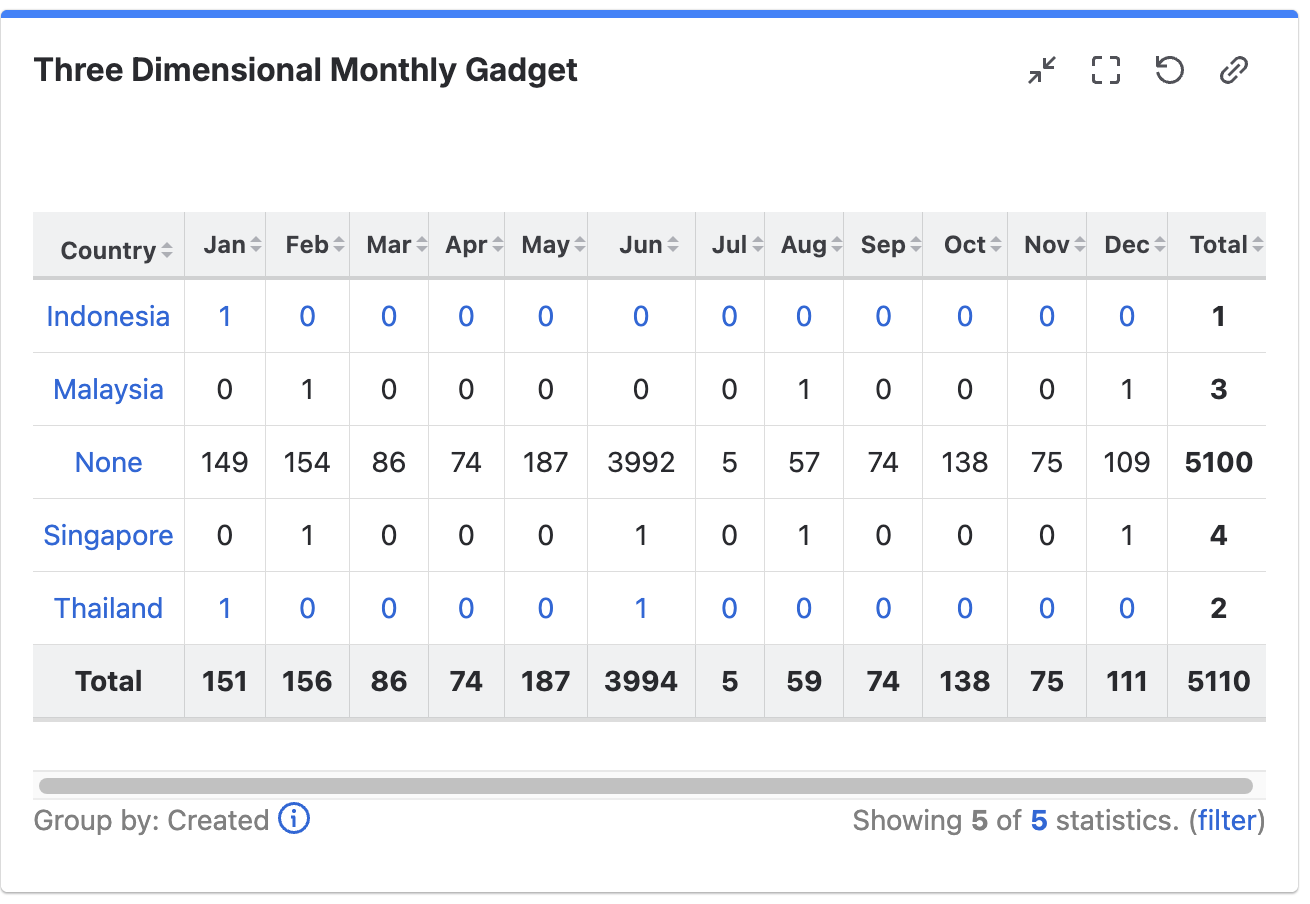Open Indonesia's January value 1 link
The height and width of the screenshot is (904, 1310).
coord(225,316)
